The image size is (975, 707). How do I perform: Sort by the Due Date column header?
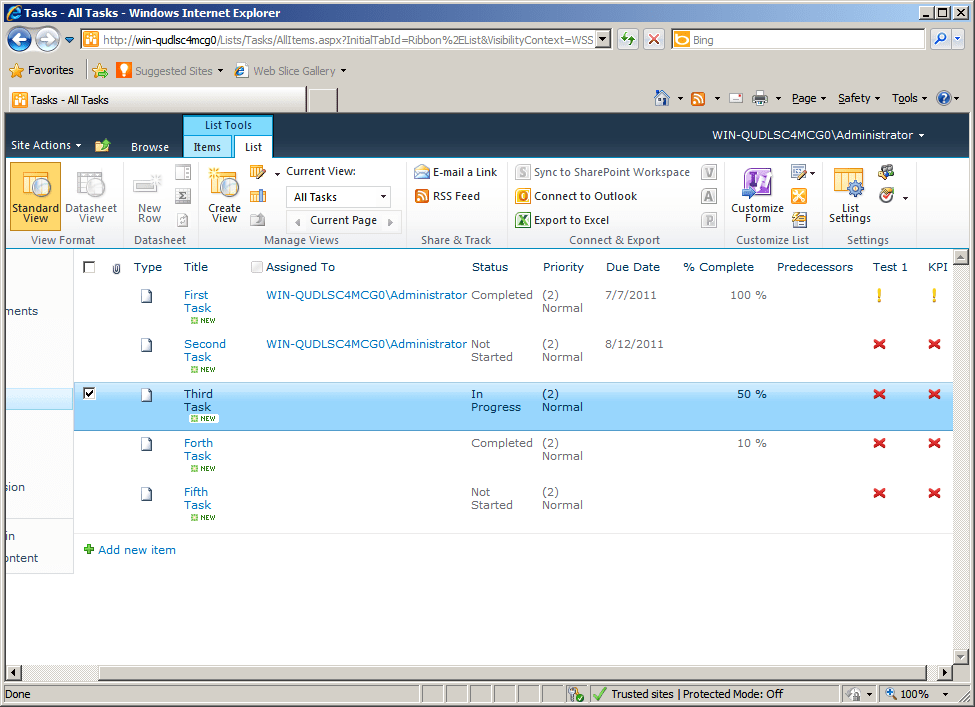point(632,267)
